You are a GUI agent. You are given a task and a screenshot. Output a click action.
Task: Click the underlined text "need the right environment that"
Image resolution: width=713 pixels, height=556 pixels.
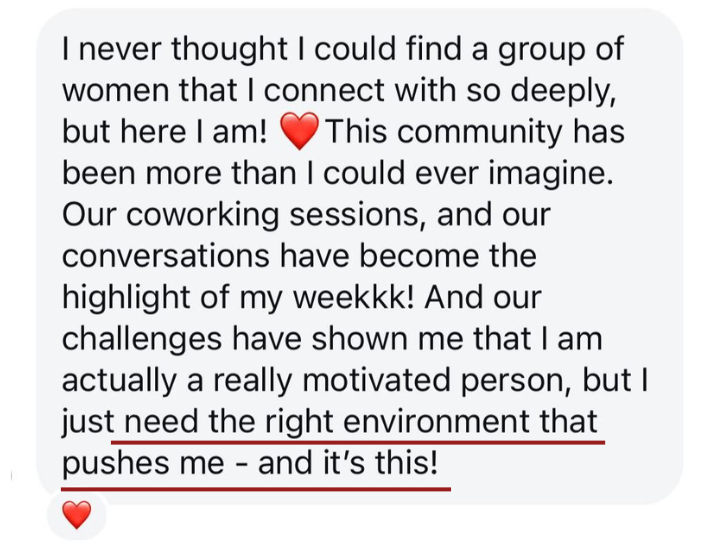coord(357,421)
